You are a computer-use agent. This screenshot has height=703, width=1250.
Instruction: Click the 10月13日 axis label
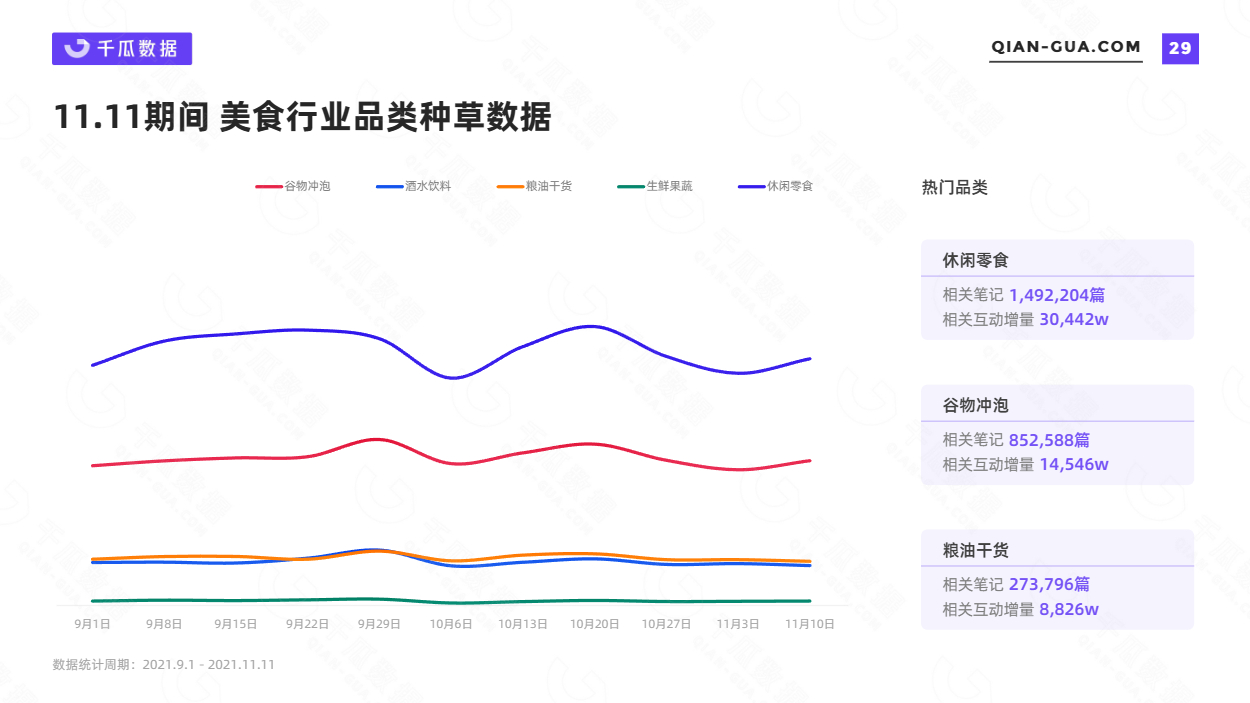pyautogui.click(x=523, y=623)
